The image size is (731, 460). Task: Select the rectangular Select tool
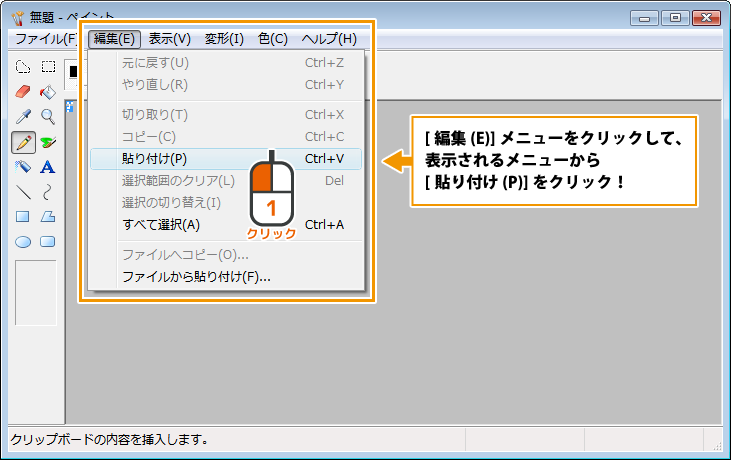pyautogui.click(x=48, y=67)
